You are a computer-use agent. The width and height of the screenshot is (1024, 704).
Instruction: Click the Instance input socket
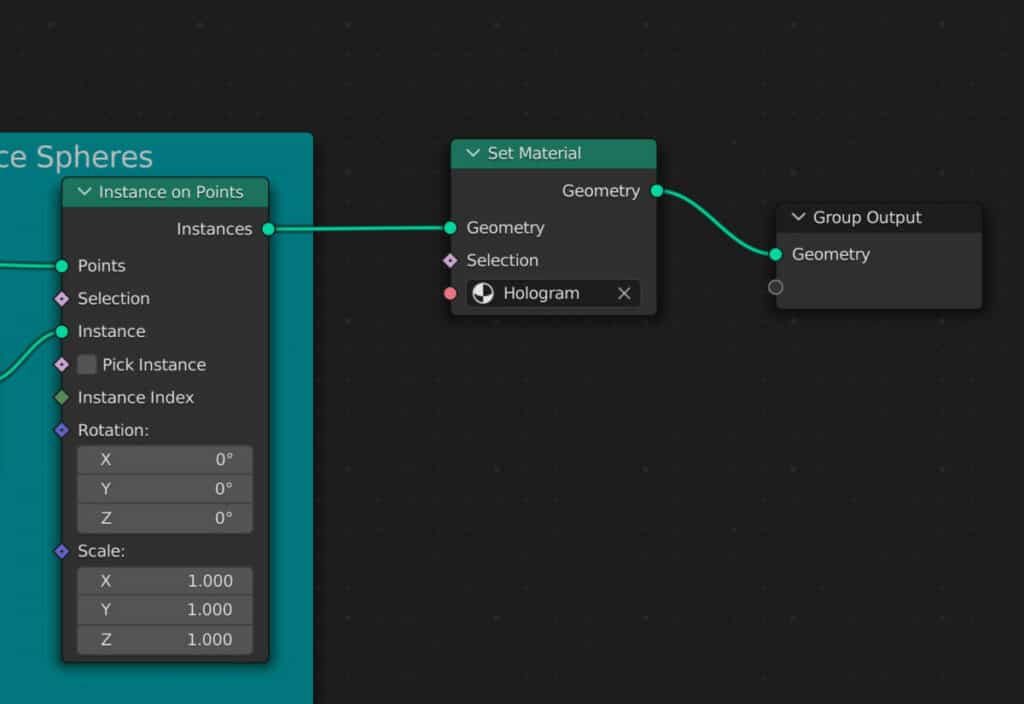tap(62, 332)
